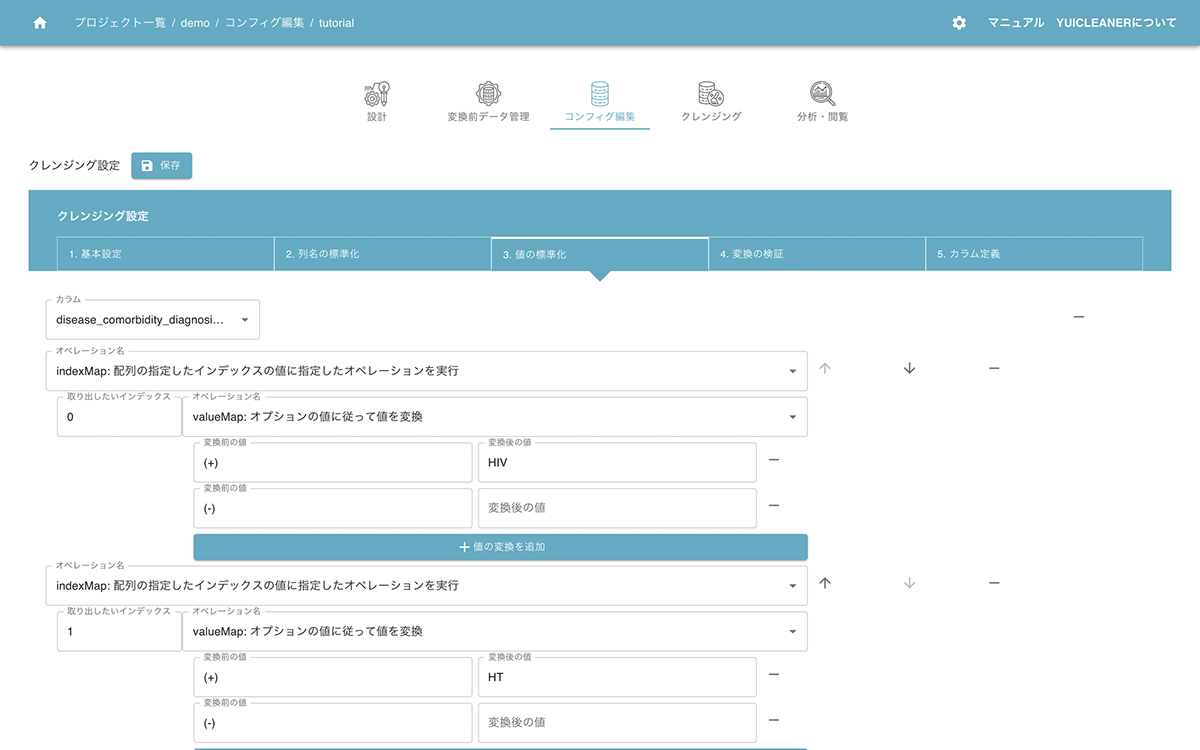This screenshot has width=1200, height=750.
Task: Remove the HIV value mapping row
Action: click(773, 461)
